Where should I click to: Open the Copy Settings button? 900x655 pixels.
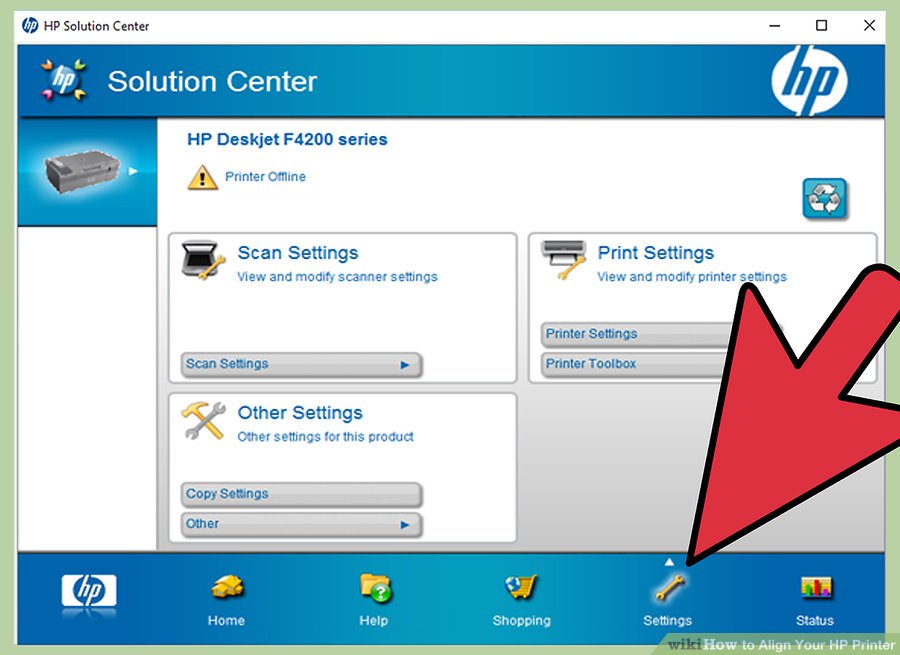(301, 494)
